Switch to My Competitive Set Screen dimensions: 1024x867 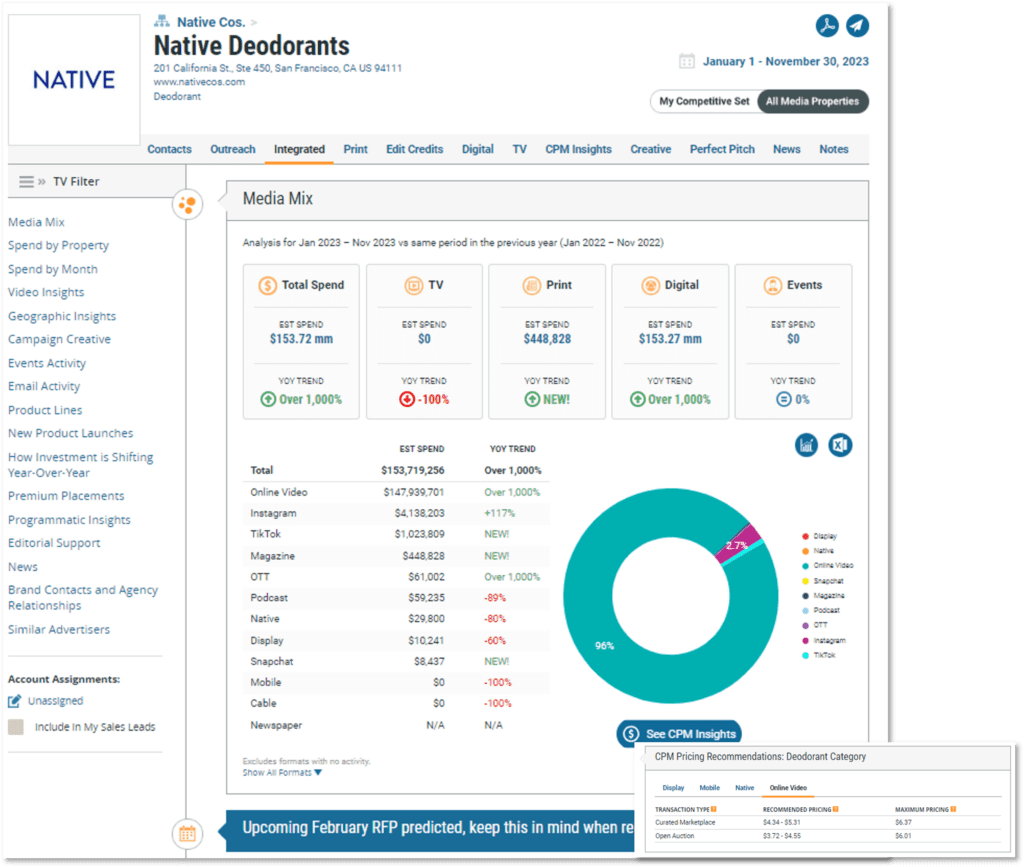tap(704, 101)
